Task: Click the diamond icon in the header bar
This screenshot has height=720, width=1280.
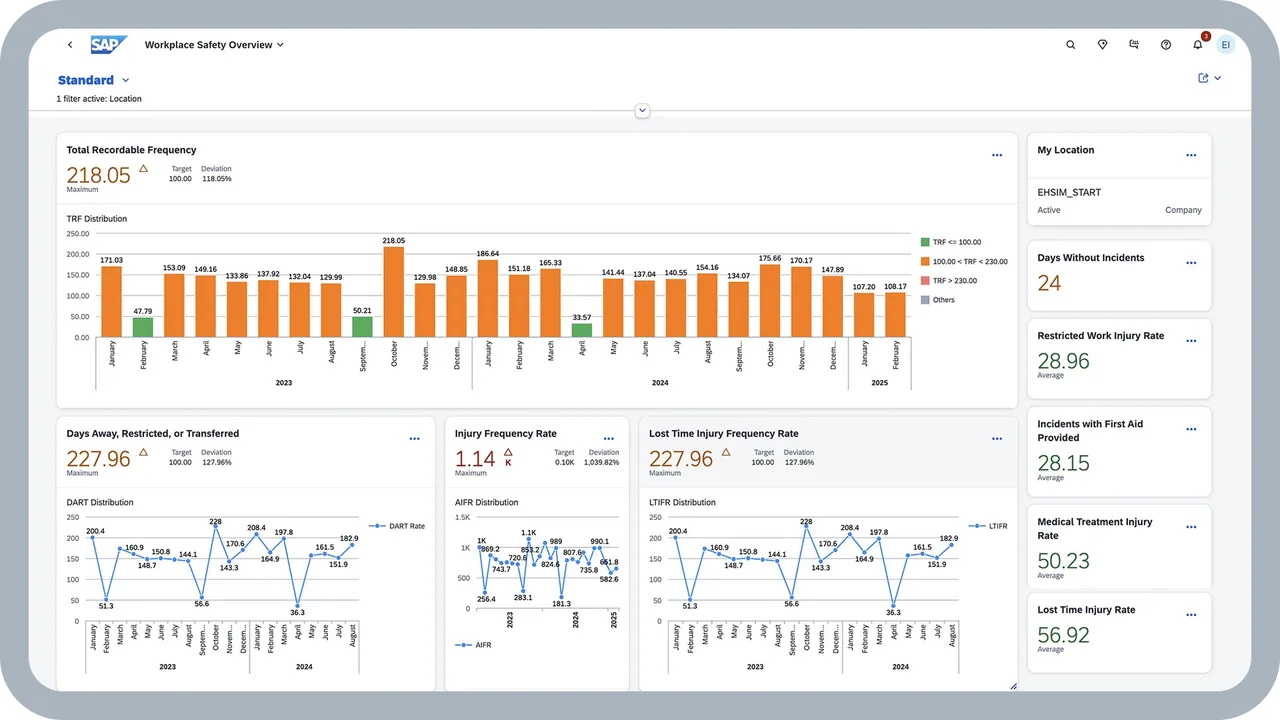Action: 1102,45
